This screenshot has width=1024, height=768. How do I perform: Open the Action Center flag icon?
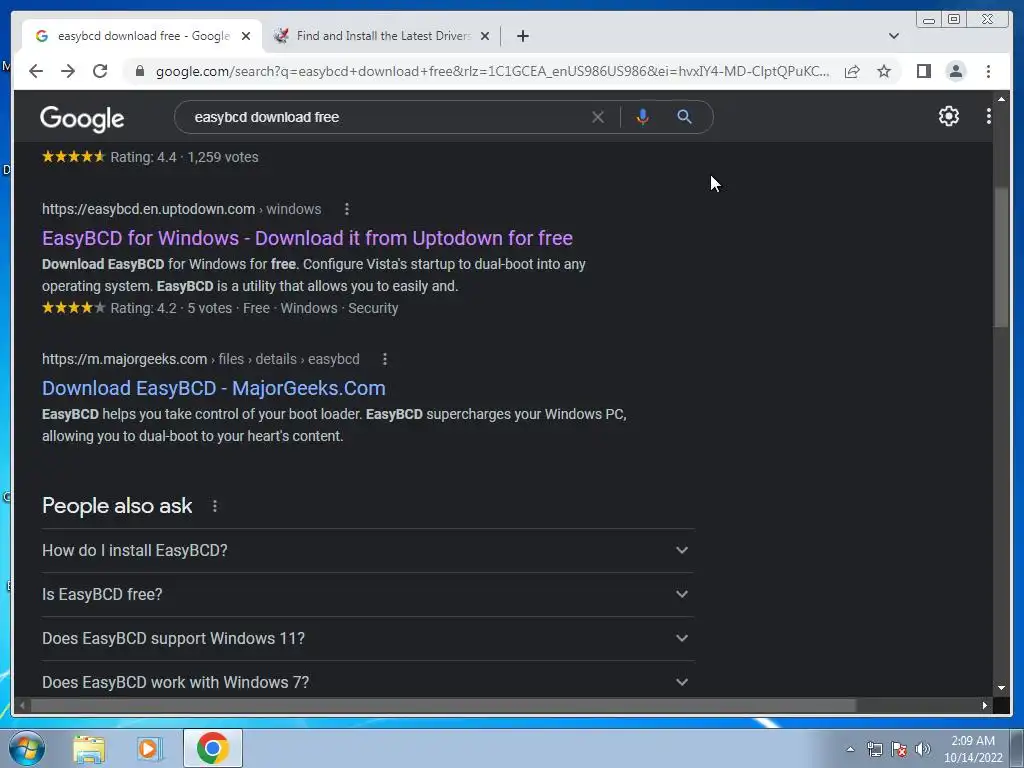(899, 749)
